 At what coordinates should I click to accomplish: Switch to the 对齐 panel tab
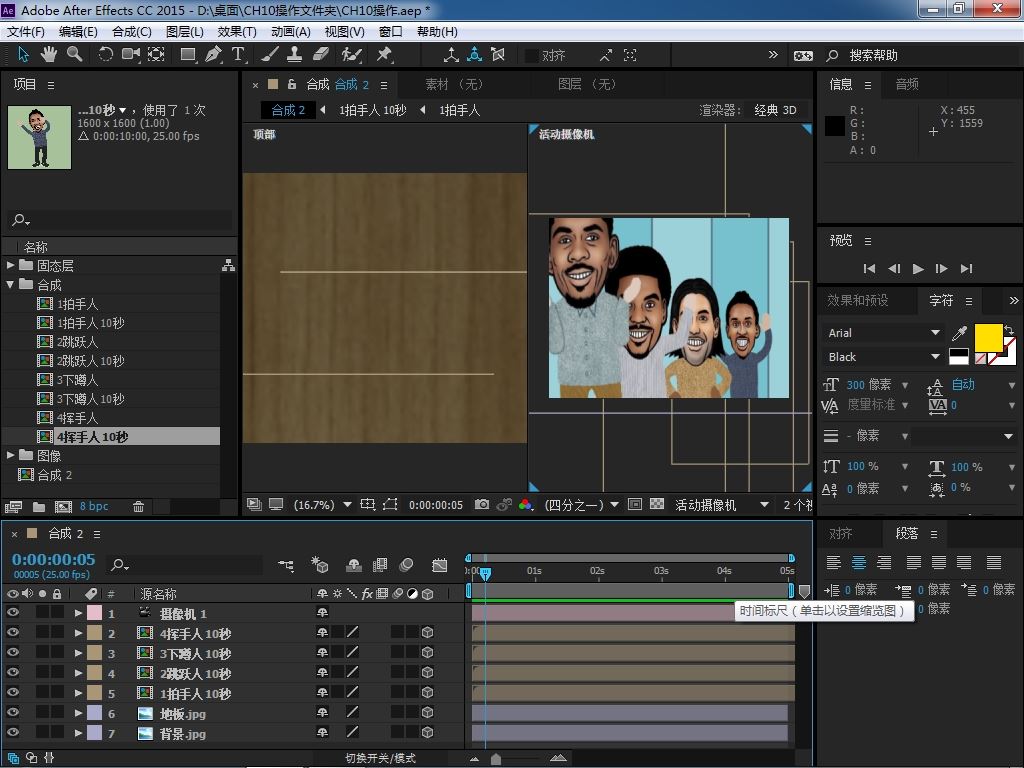(840, 534)
